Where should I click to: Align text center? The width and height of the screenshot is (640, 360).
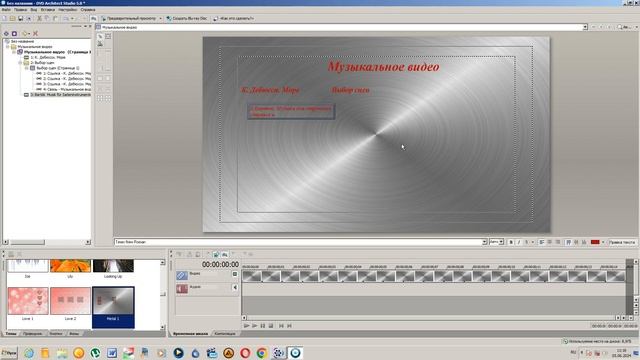[x=550, y=242]
